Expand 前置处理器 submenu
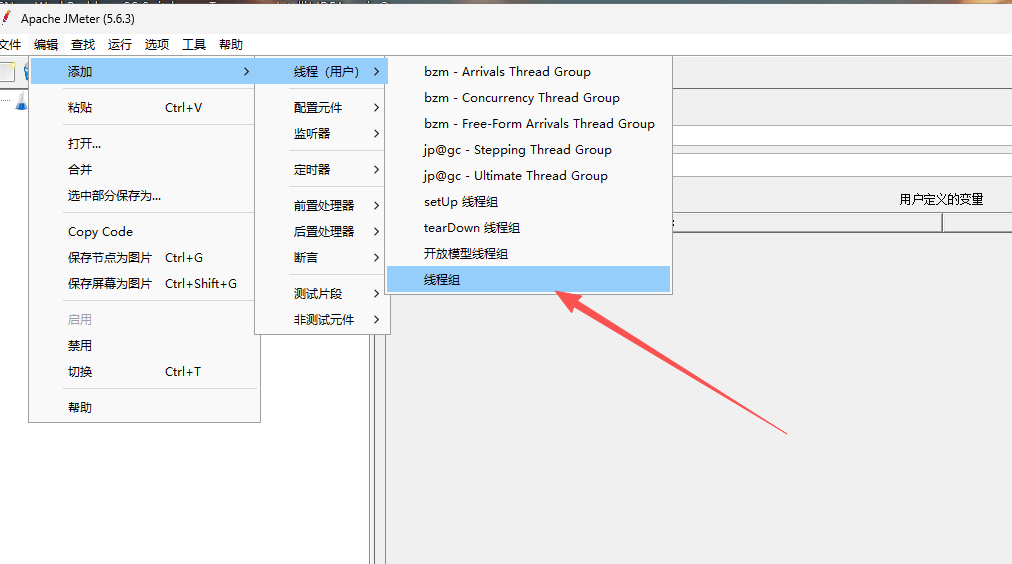Image resolution: width=1012 pixels, height=564 pixels. 322,206
